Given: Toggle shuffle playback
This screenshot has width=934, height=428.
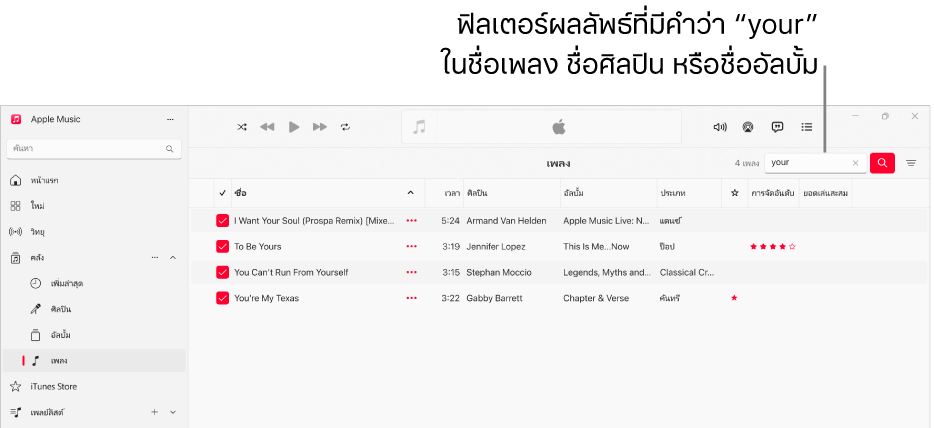Looking at the screenshot, I should (x=242, y=127).
